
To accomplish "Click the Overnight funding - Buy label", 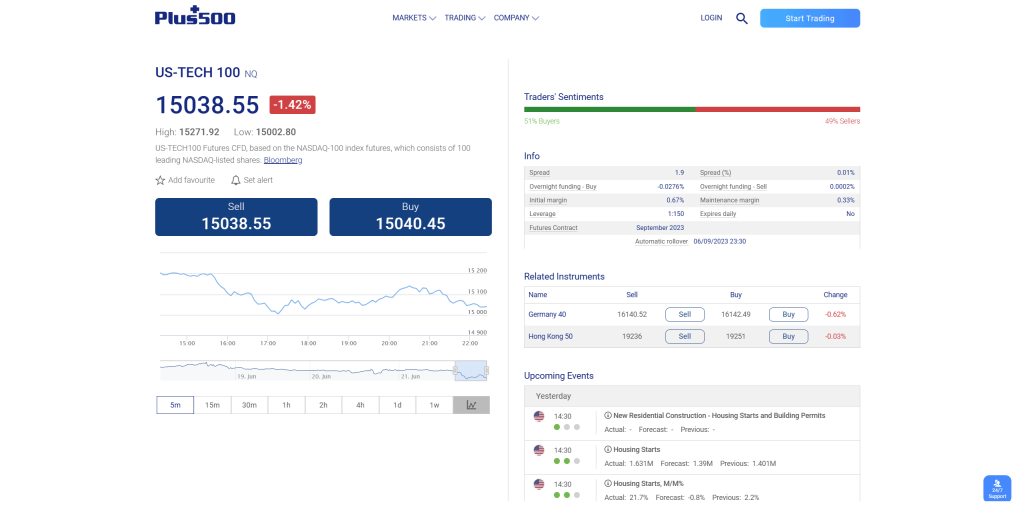I will pos(563,186).
